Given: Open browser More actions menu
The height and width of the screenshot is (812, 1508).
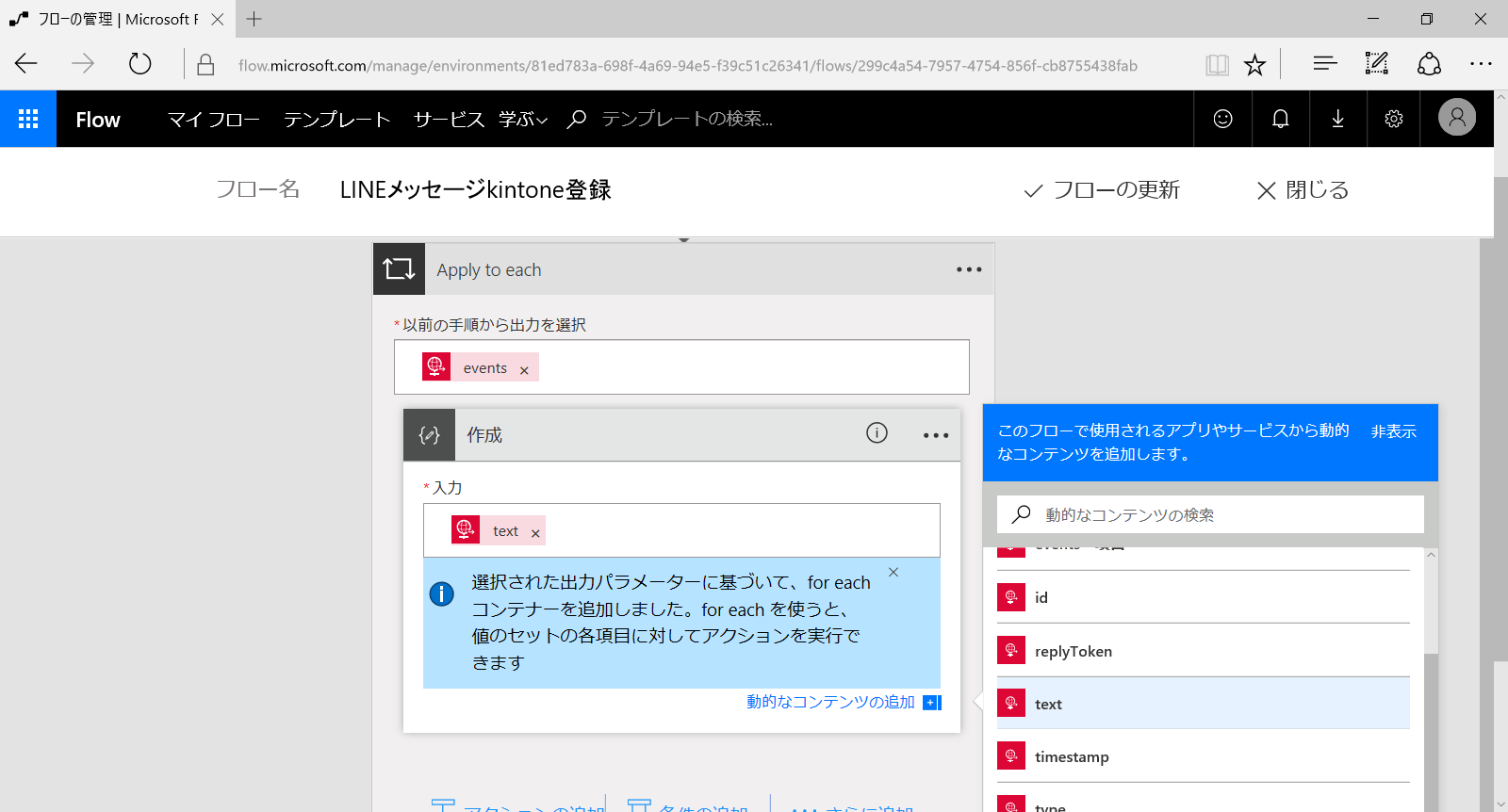Looking at the screenshot, I should [x=1481, y=63].
